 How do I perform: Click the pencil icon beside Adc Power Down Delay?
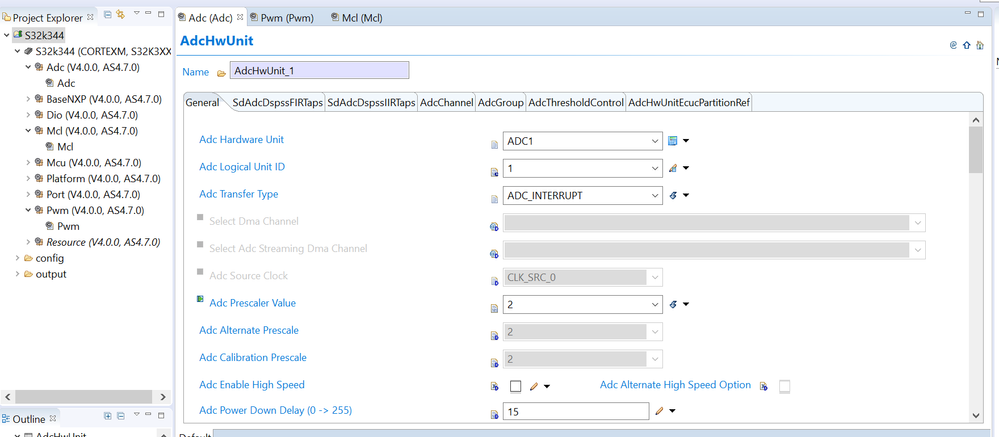pos(659,410)
